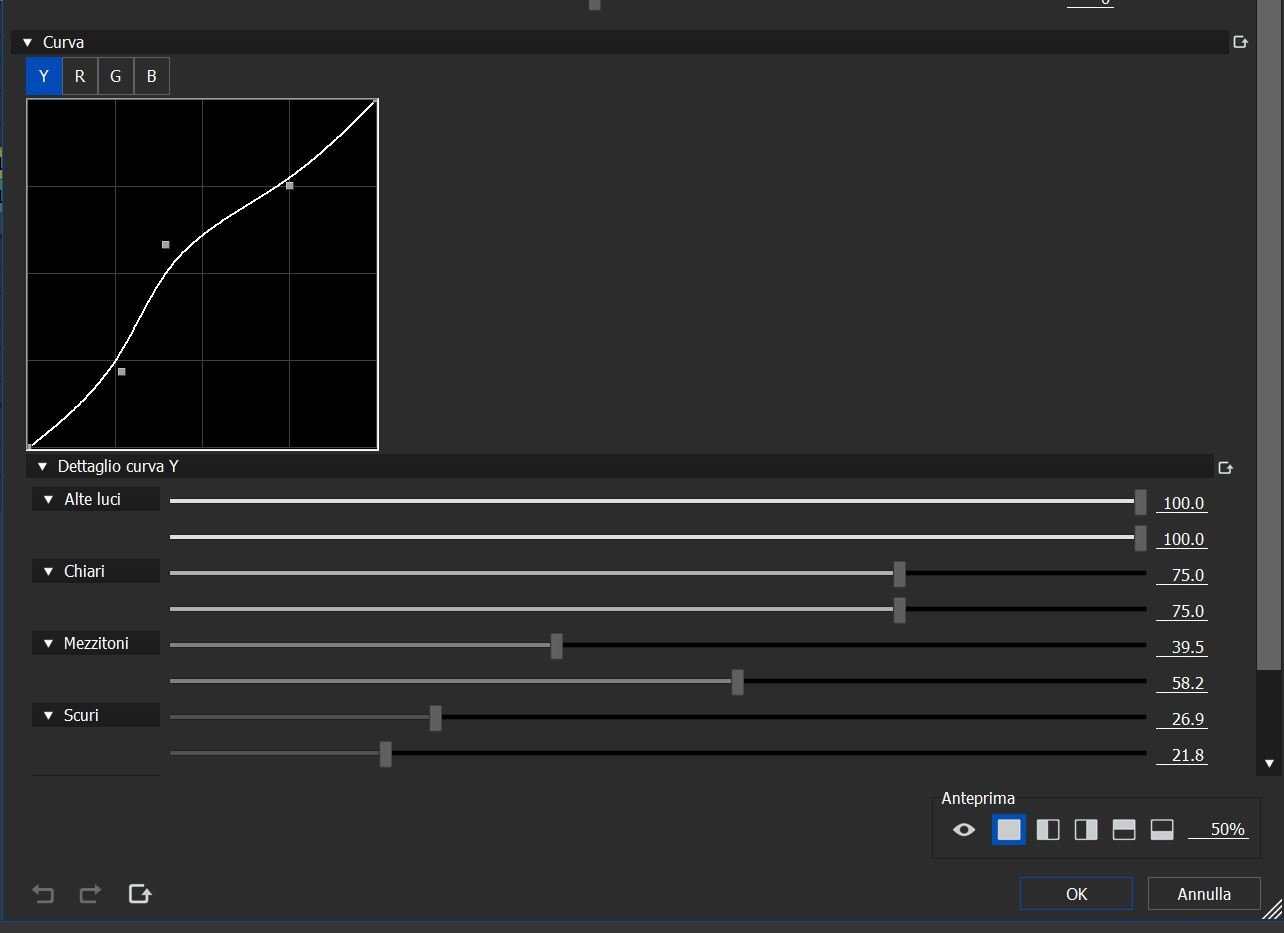Switch to the G curve channel

click(x=116, y=76)
